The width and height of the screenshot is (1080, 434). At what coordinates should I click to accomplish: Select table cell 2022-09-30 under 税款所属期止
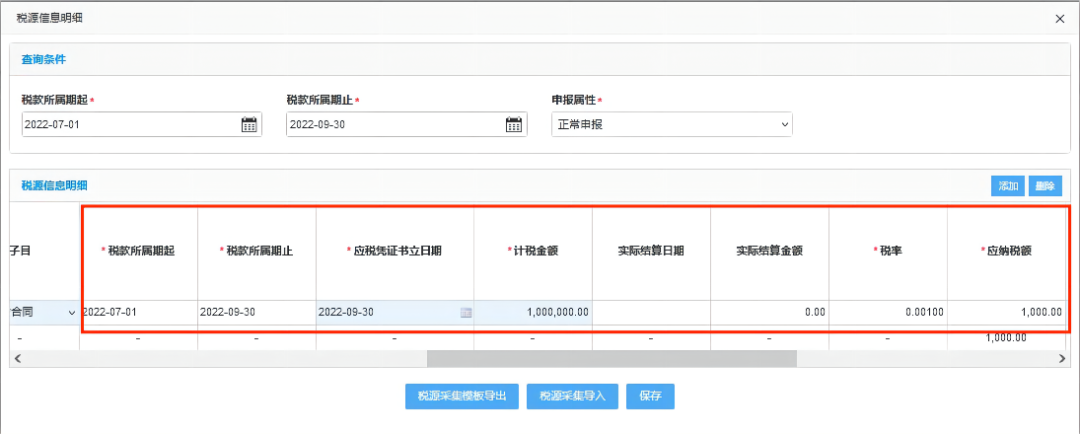(x=257, y=312)
